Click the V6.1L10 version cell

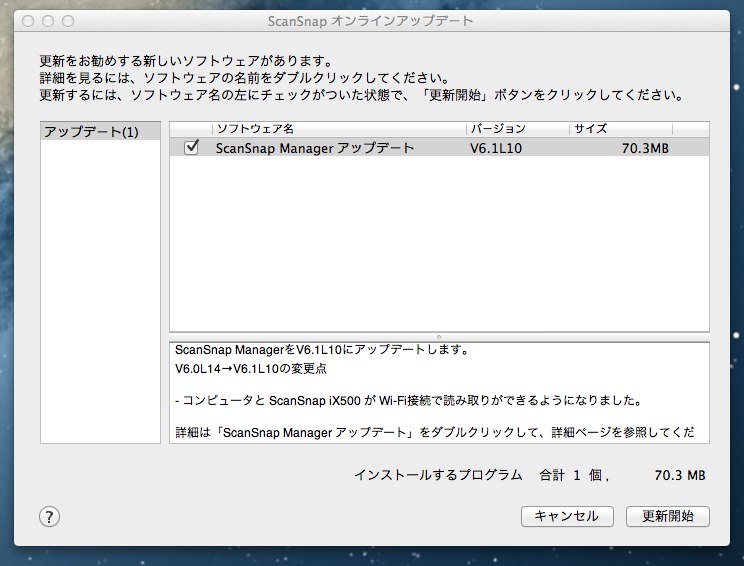(496, 148)
